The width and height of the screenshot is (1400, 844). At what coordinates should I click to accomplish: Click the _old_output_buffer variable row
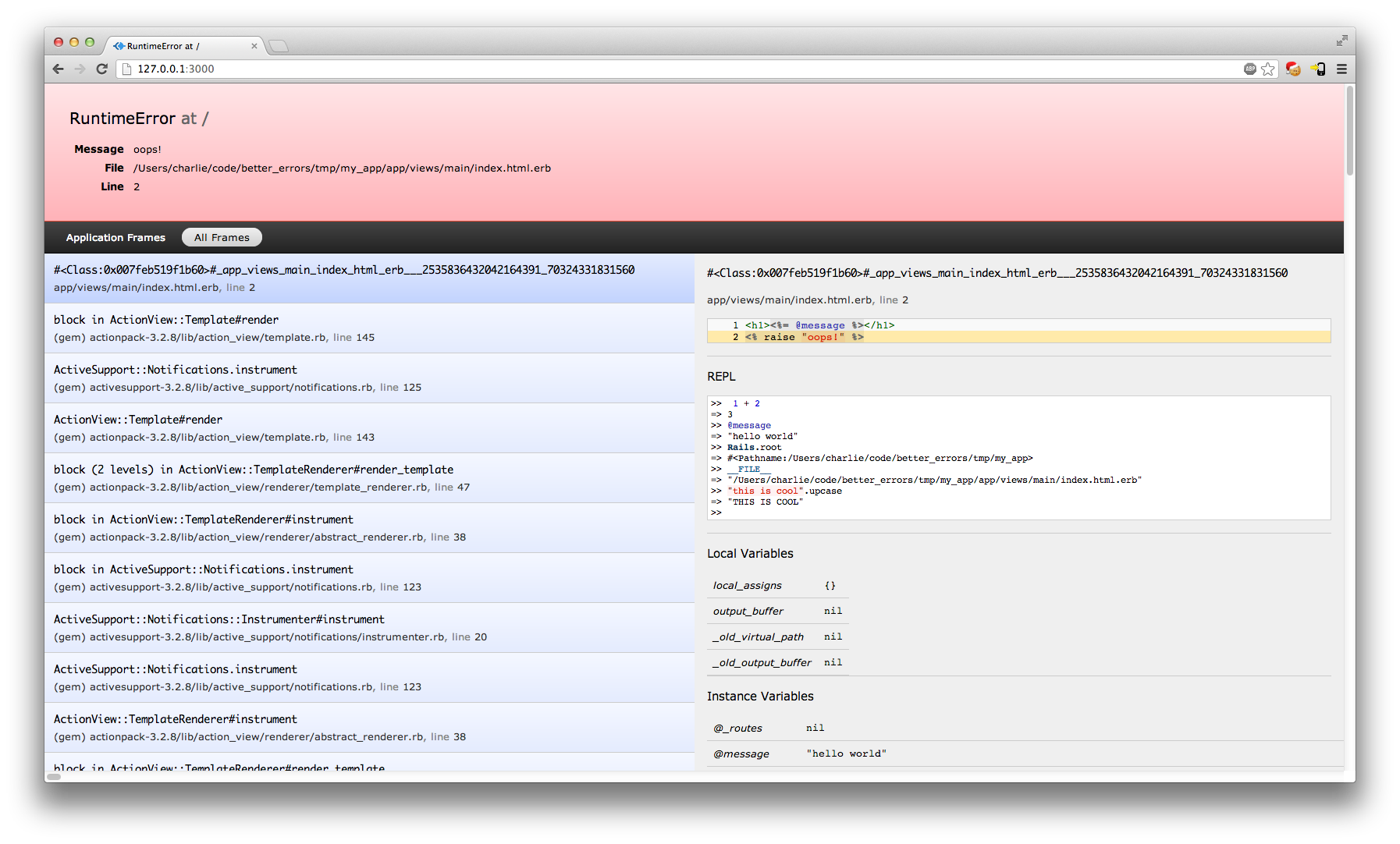(x=777, y=662)
